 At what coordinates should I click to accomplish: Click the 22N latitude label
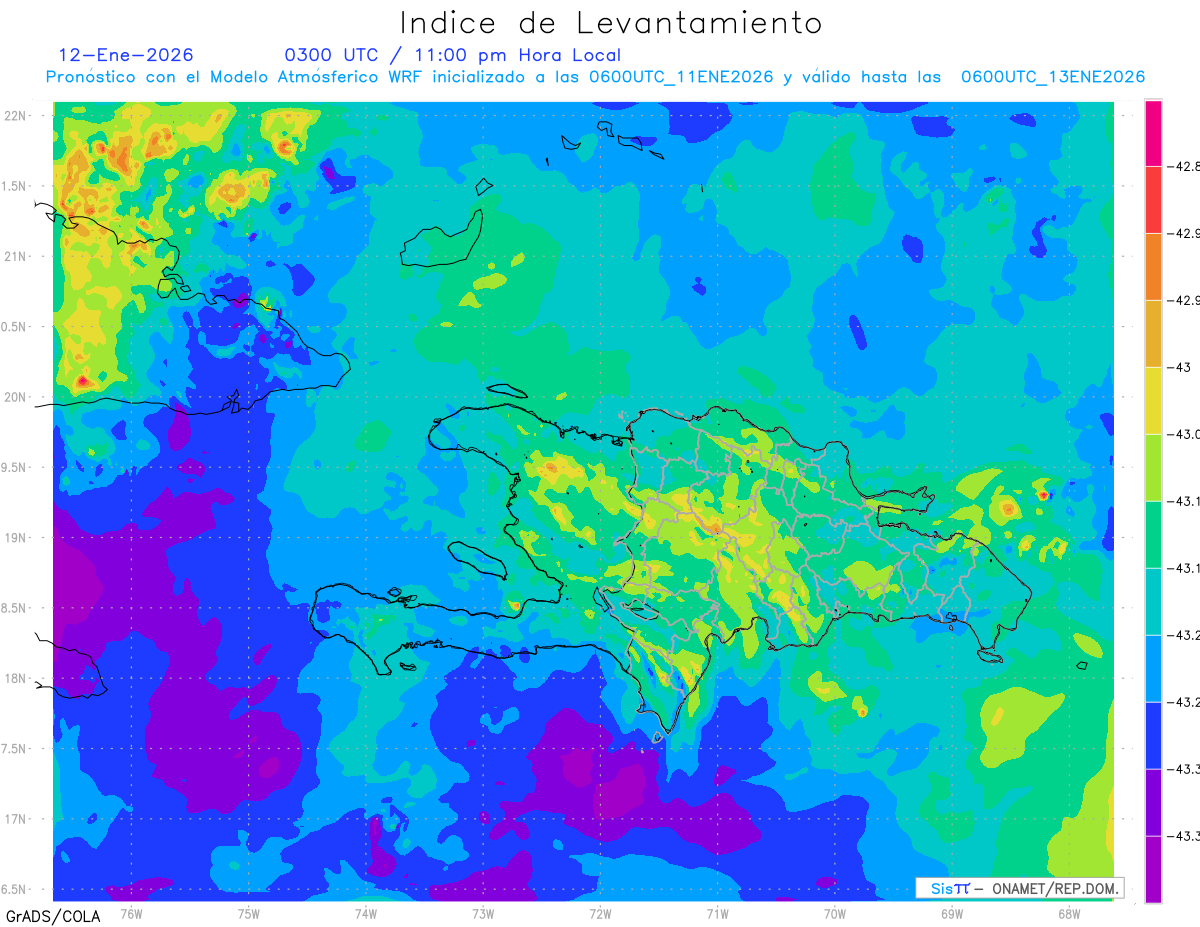coord(17,115)
